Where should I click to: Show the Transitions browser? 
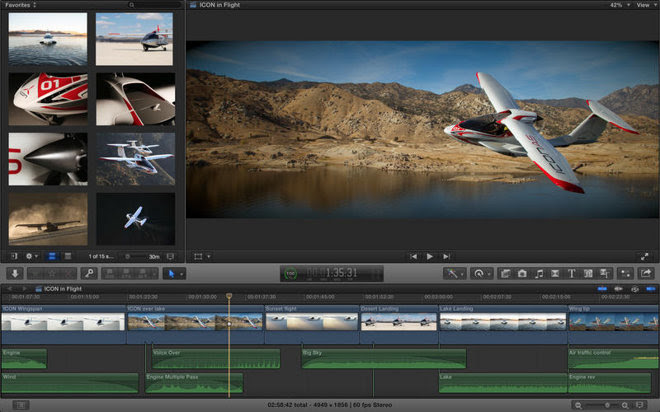coord(555,274)
